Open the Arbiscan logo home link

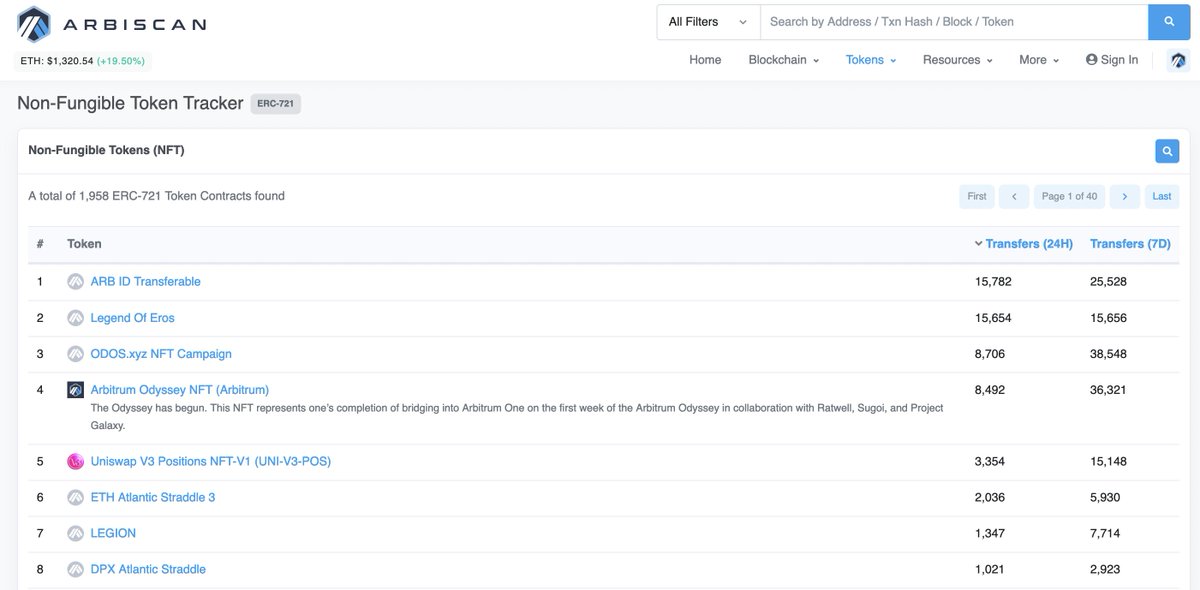111,24
